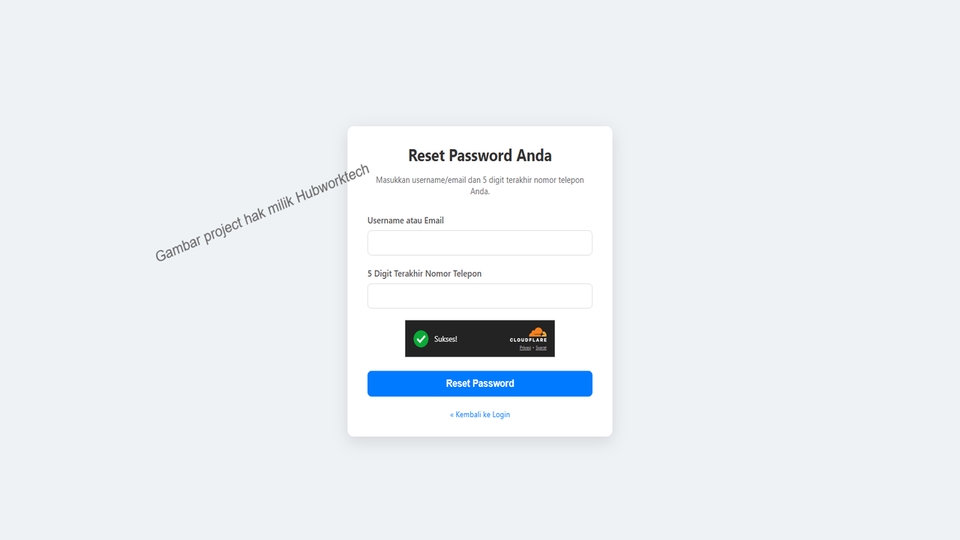960x540 pixels.
Task: Click the Hubworktech watermark text
Action: (262, 213)
